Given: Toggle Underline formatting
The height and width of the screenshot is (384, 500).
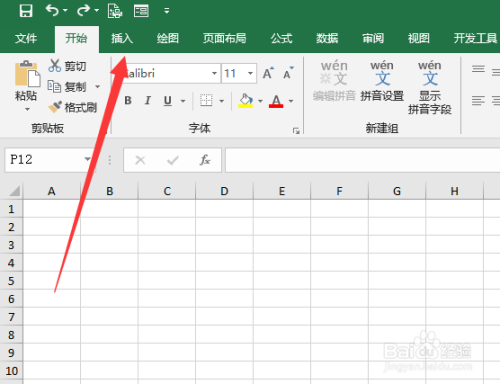Looking at the screenshot, I should (x=168, y=100).
